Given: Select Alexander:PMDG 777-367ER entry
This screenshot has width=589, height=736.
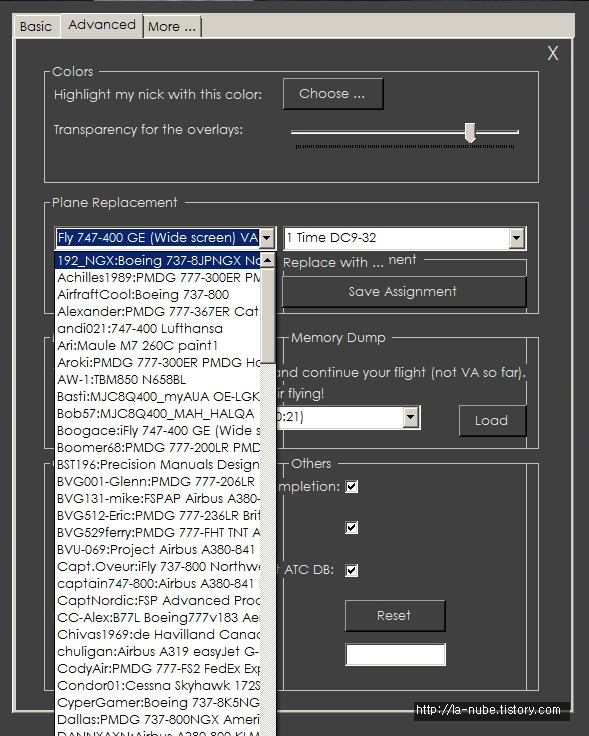Looking at the screenshot, I should point(158,311).
